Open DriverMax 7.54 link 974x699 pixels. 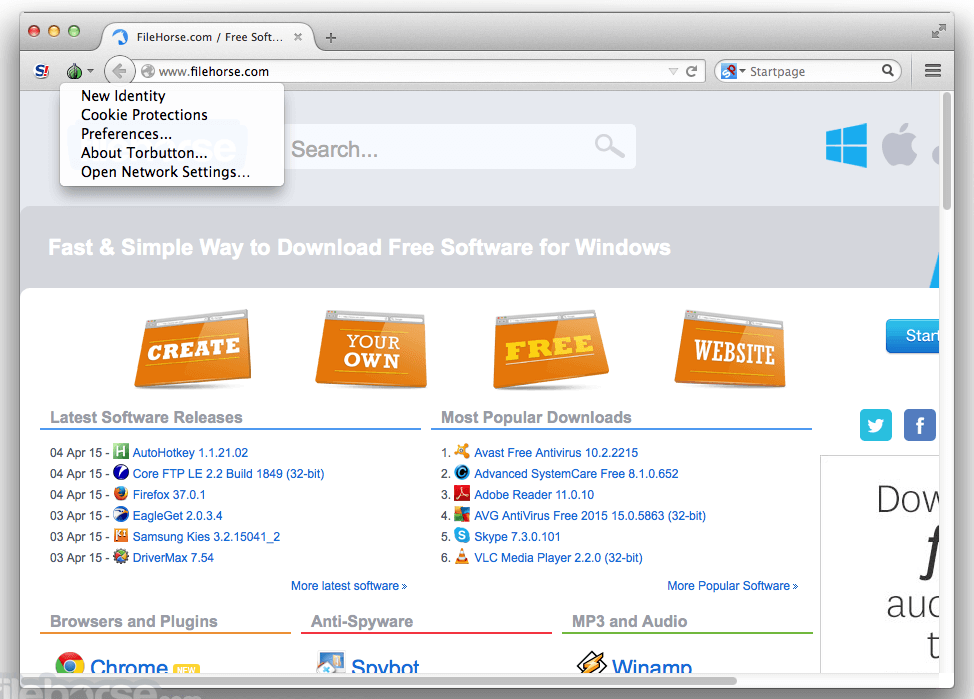point(173,558)
